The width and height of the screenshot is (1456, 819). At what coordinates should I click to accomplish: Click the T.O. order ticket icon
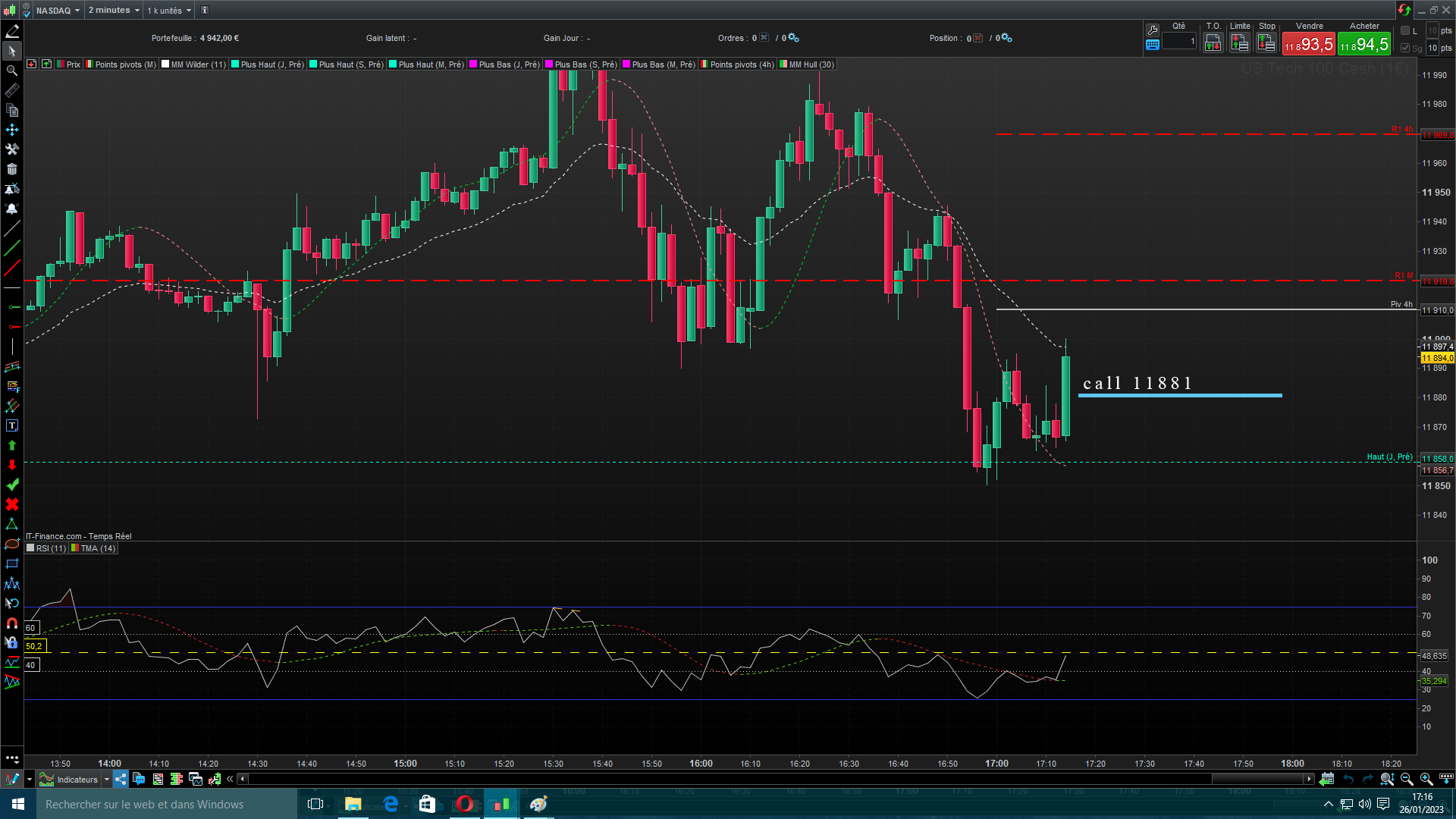1213,43
